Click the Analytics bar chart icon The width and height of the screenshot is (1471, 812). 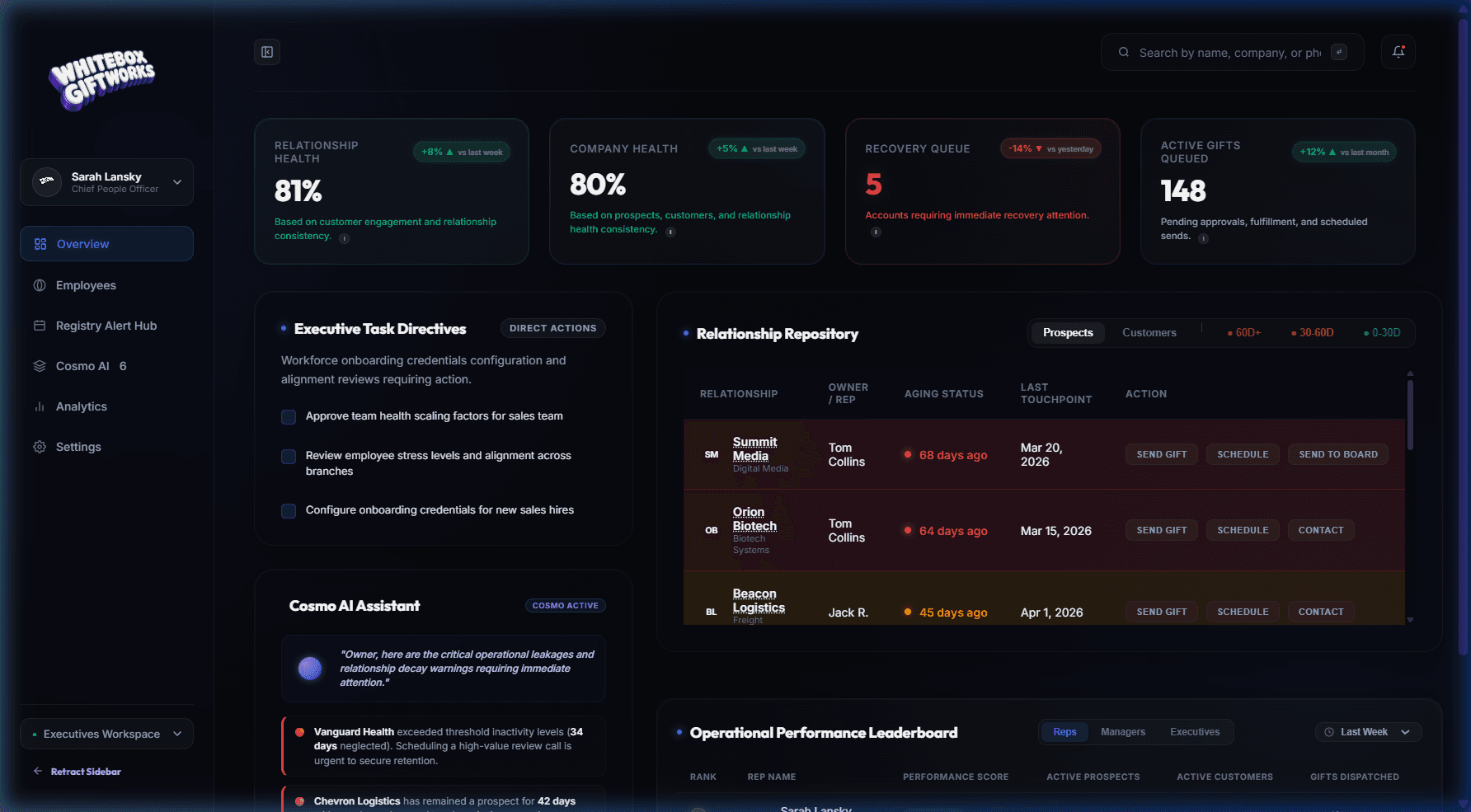[40, 406]
